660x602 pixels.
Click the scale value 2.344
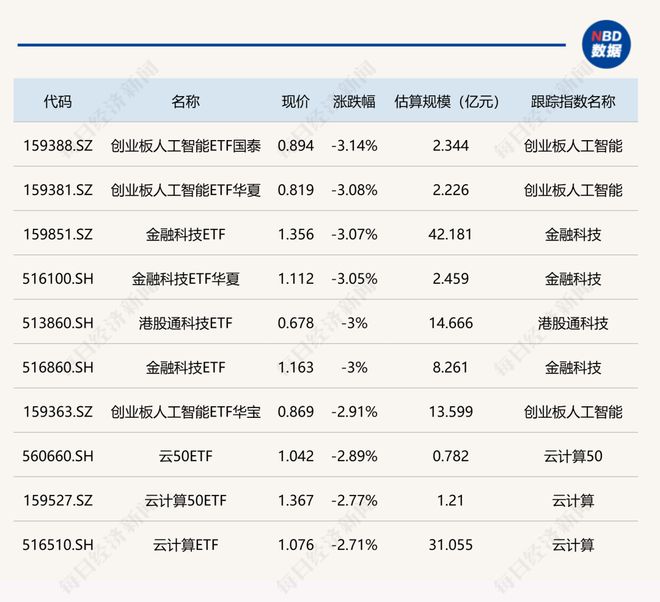coord(450,146)
